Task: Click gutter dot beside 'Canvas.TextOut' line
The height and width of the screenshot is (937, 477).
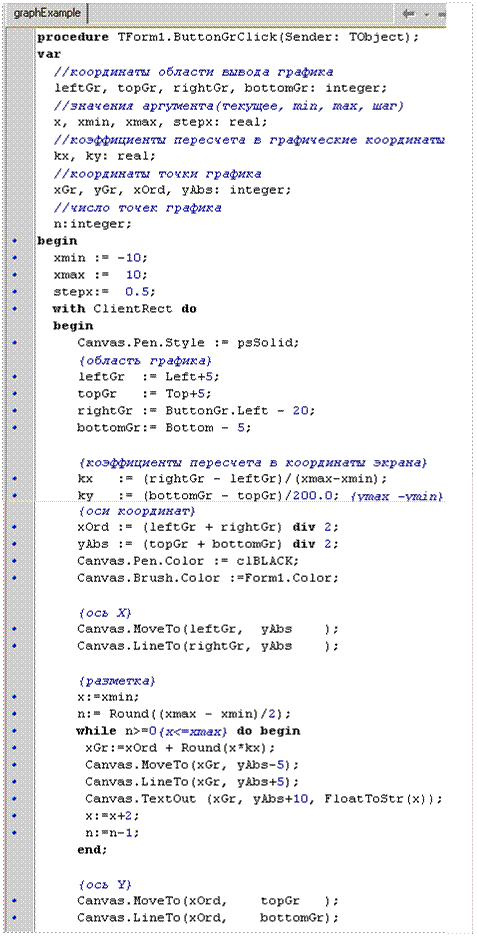Action: pos(14,799)
